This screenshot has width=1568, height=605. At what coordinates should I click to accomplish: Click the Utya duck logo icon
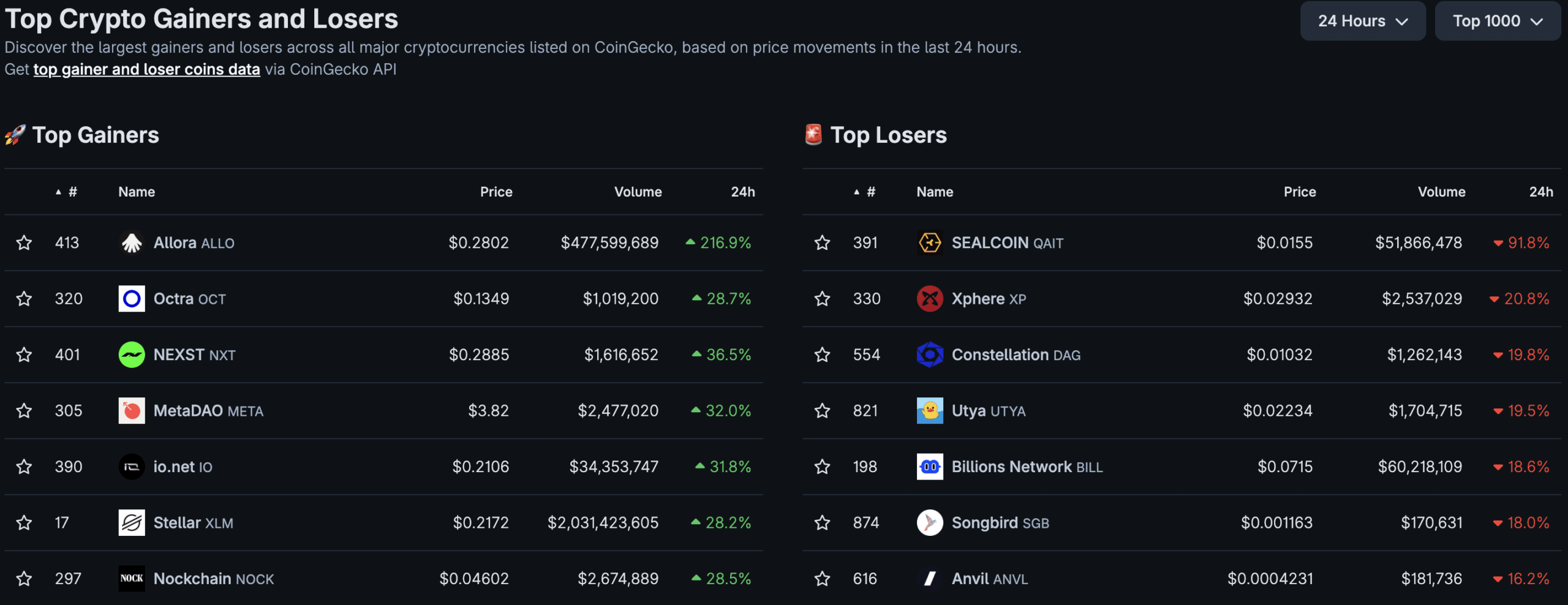pos(930,411)
